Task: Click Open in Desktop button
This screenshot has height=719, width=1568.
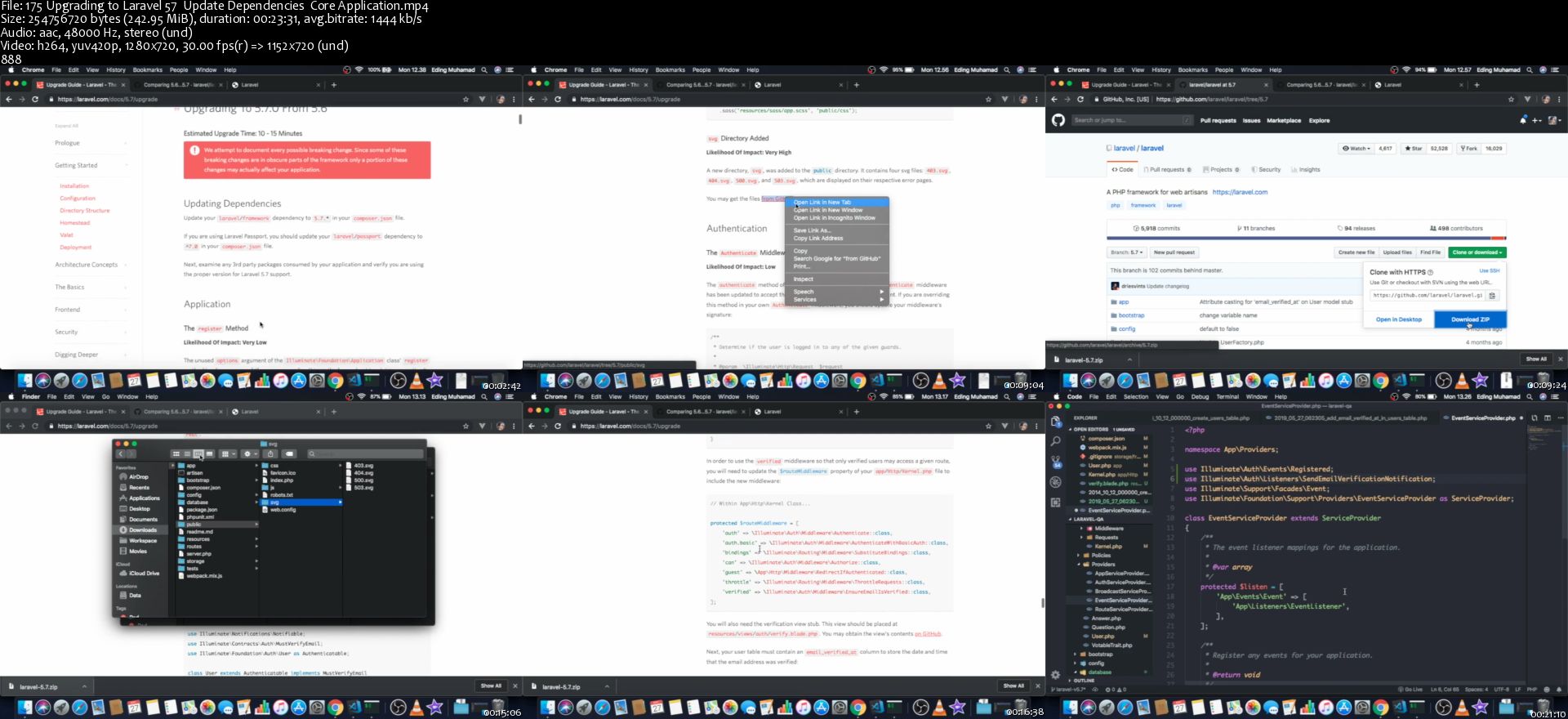Action: tap(1399, 319)
